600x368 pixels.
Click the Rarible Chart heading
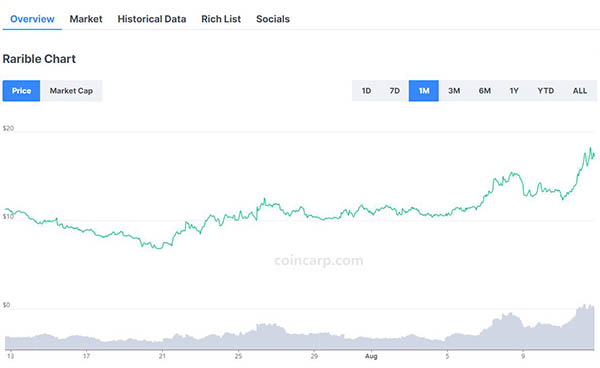39,59
